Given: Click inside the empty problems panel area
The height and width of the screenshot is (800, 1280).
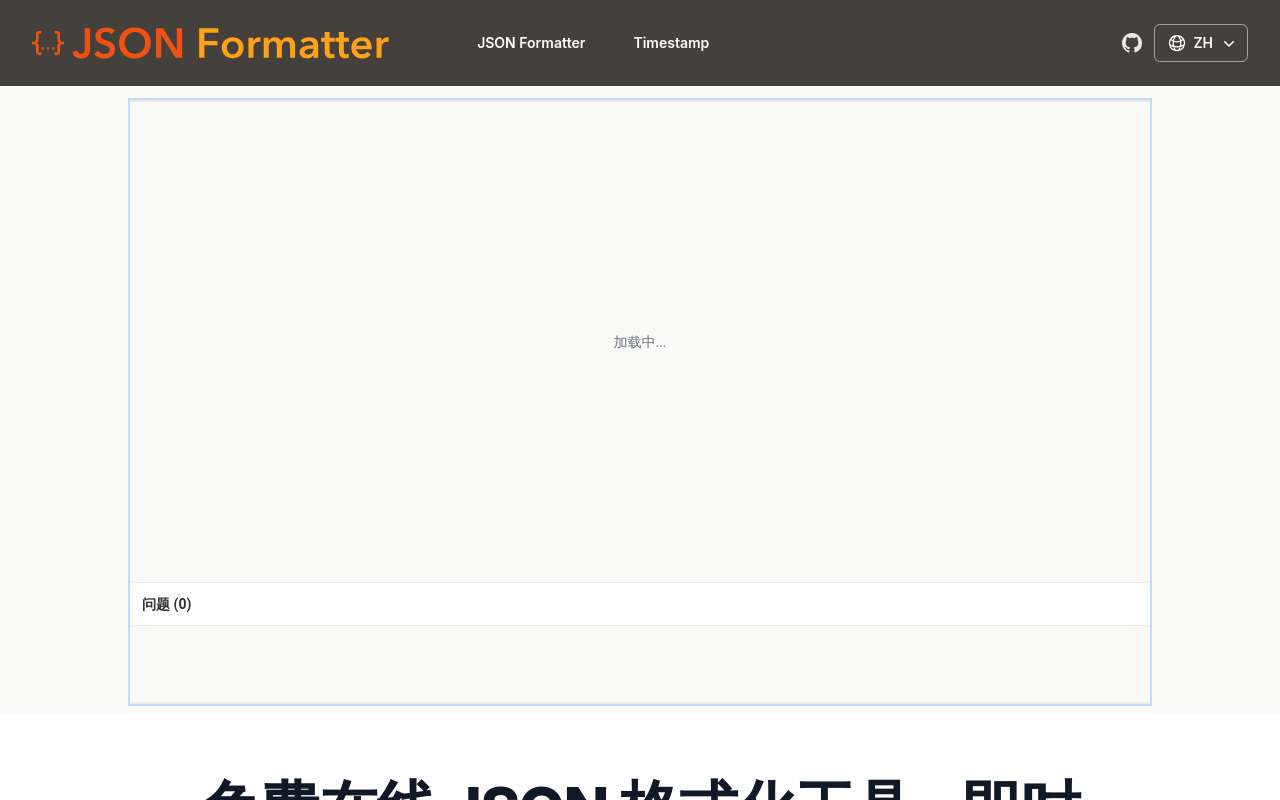Looking at the screenshot, I should pyautogui.click(x=640, y=664).
